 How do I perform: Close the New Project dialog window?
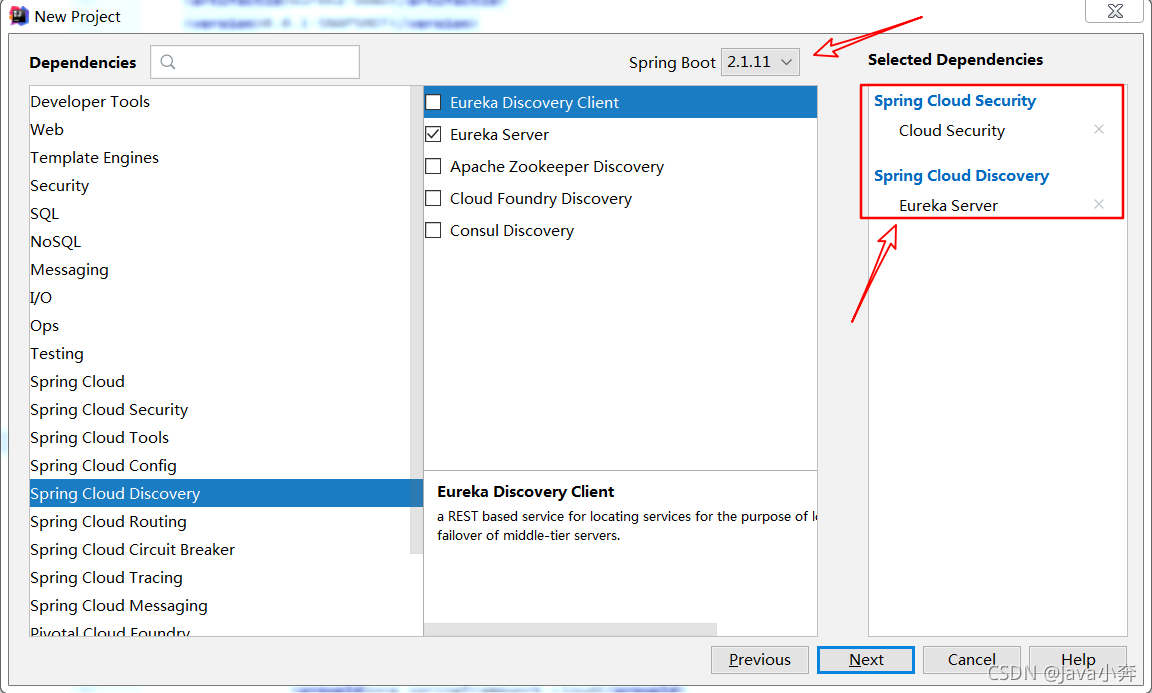[1115, 11]
